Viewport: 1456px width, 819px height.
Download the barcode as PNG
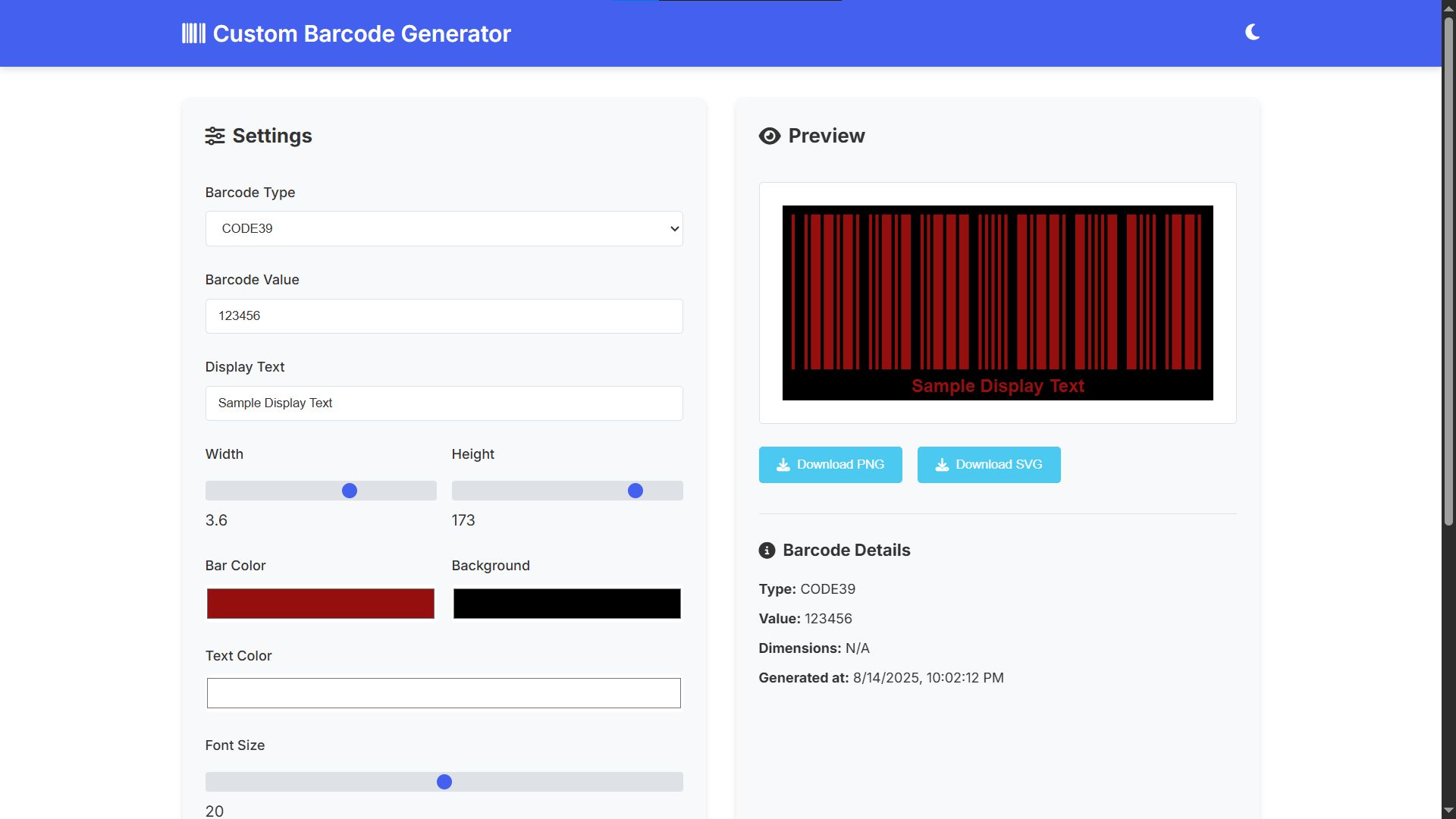click(x=830, y=465)
